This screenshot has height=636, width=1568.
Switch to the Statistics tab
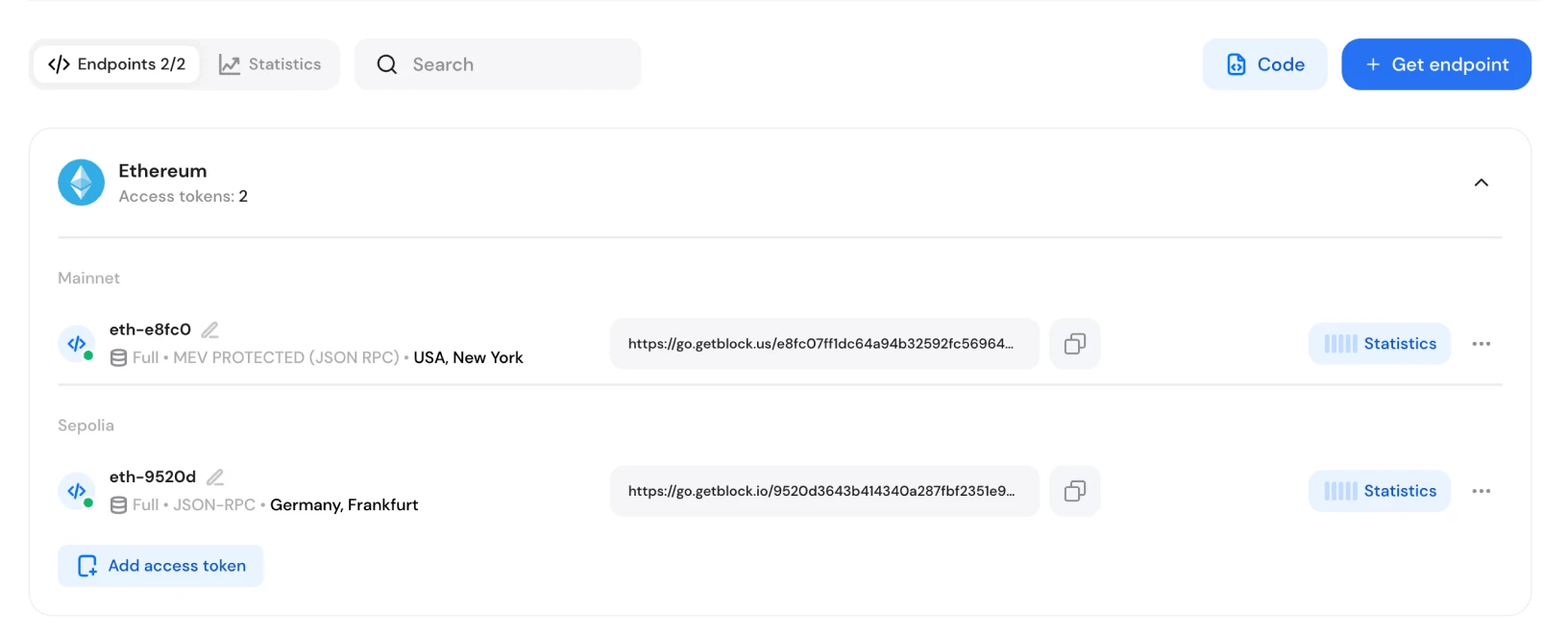pos(272,63)
